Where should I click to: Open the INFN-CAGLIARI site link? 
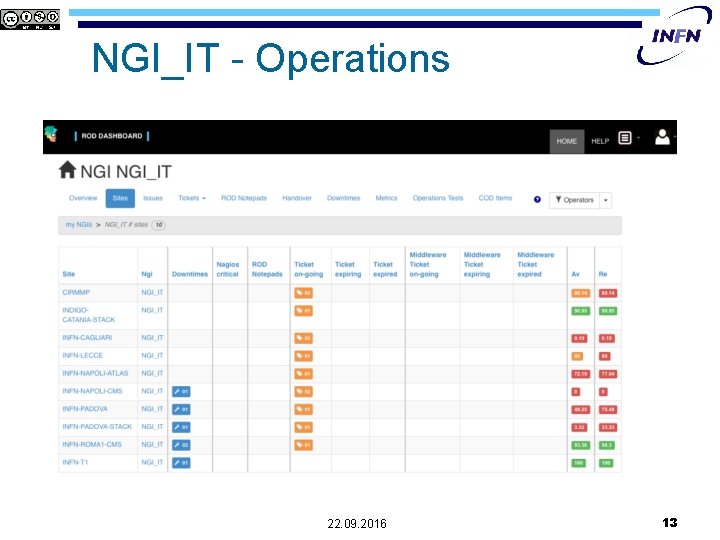pyautogui.click(x=87, y=338)
